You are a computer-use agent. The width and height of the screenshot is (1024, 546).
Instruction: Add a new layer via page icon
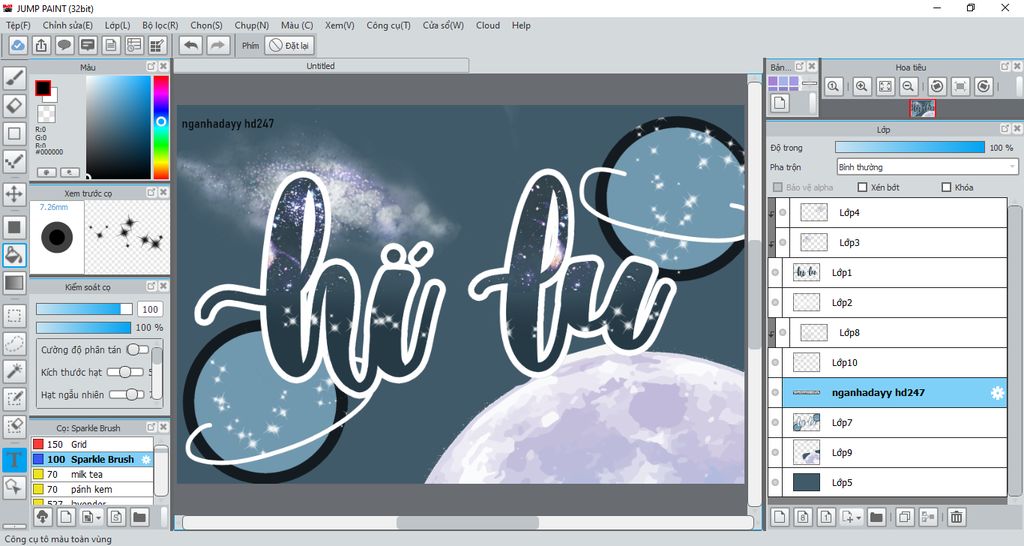(780, 517)
